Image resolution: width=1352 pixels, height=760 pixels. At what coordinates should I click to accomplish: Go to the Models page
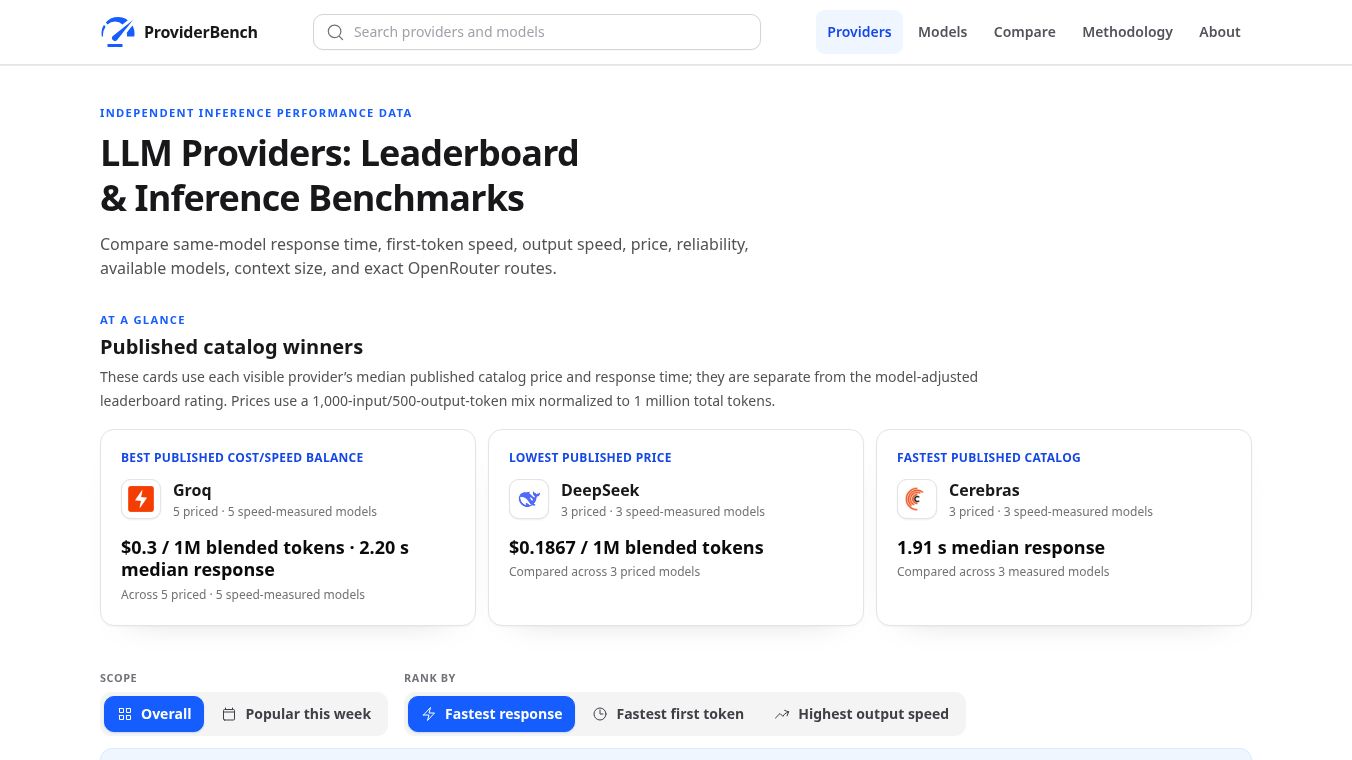(942, 32)
